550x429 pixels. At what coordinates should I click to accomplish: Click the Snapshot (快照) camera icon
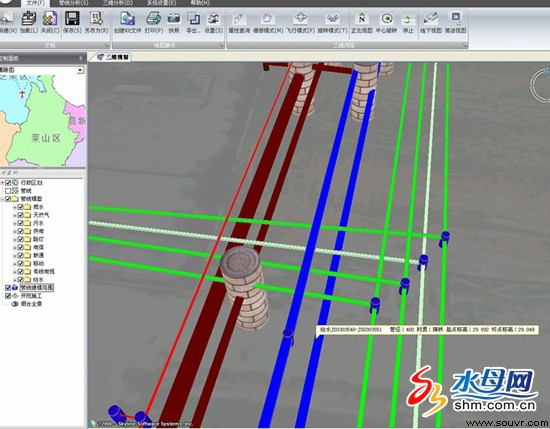(x=174, y=18)
